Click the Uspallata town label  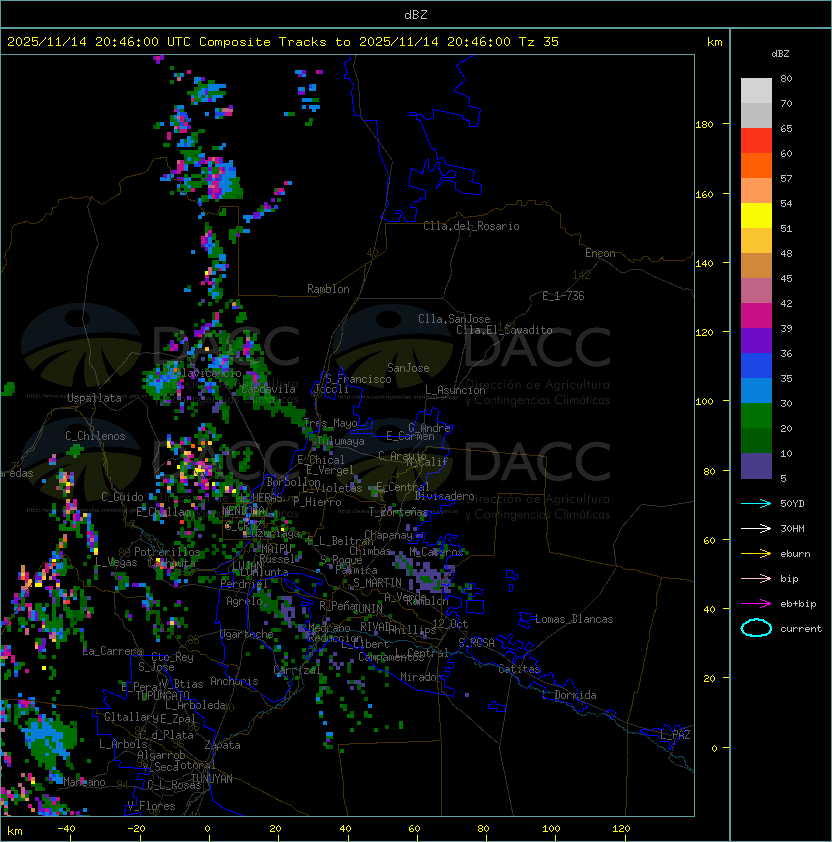click(94, 398)
